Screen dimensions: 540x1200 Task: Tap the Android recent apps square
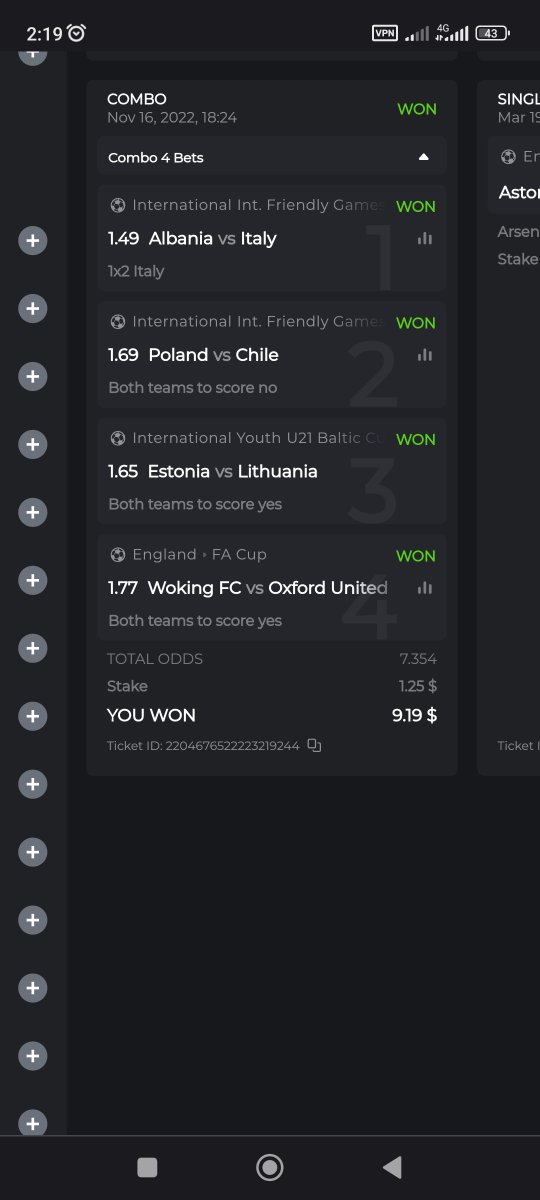click(147, 1167)
